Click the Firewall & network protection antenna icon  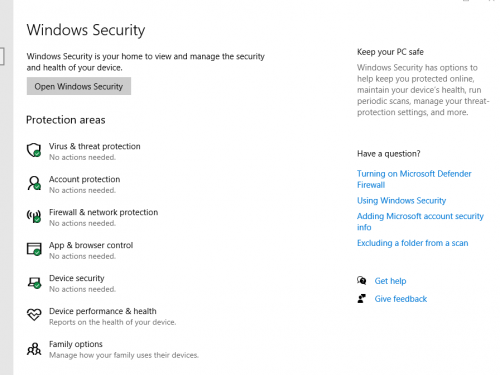pyautogui.click(x=34, y=216)
